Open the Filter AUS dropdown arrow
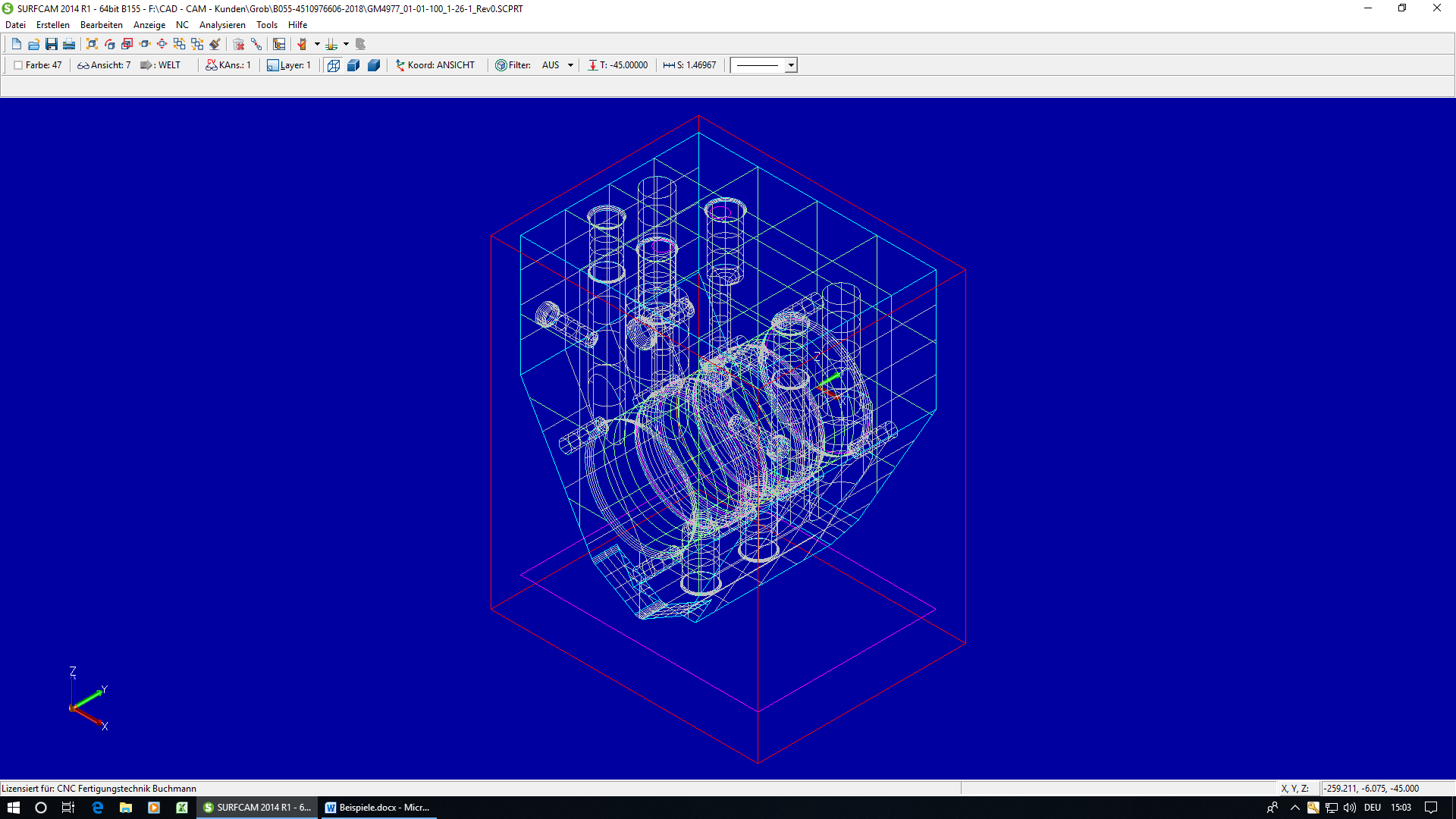Viewport: 1456px width, 819px height. coord(570,65)
